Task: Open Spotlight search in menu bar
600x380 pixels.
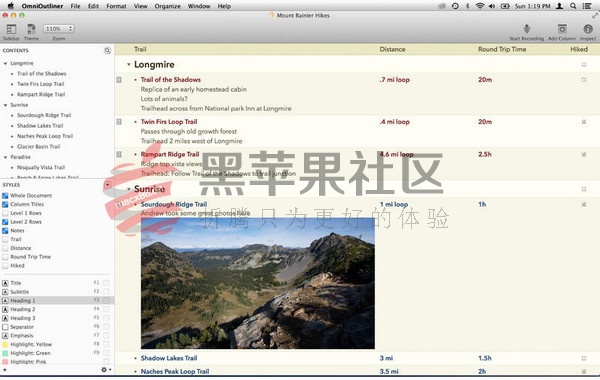Action: click(x=573, y=6)
